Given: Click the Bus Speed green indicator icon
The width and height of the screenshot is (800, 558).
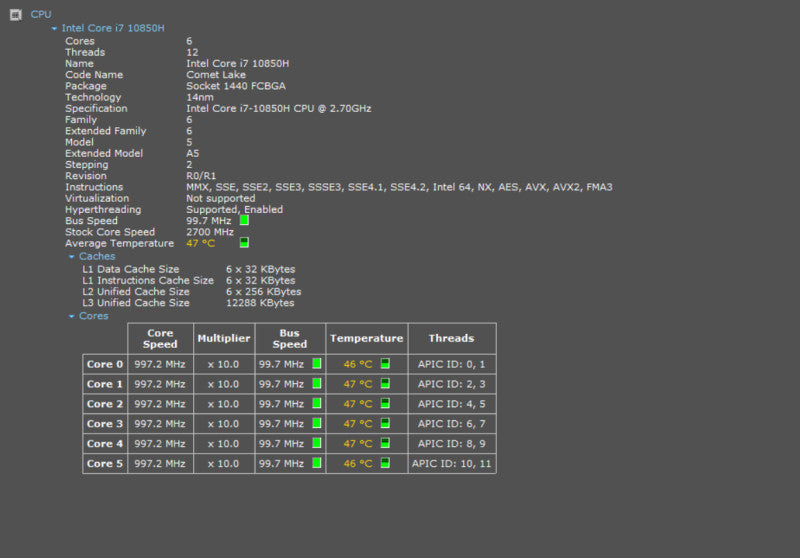Looking at the screenshot, I should tap(244, 220).
